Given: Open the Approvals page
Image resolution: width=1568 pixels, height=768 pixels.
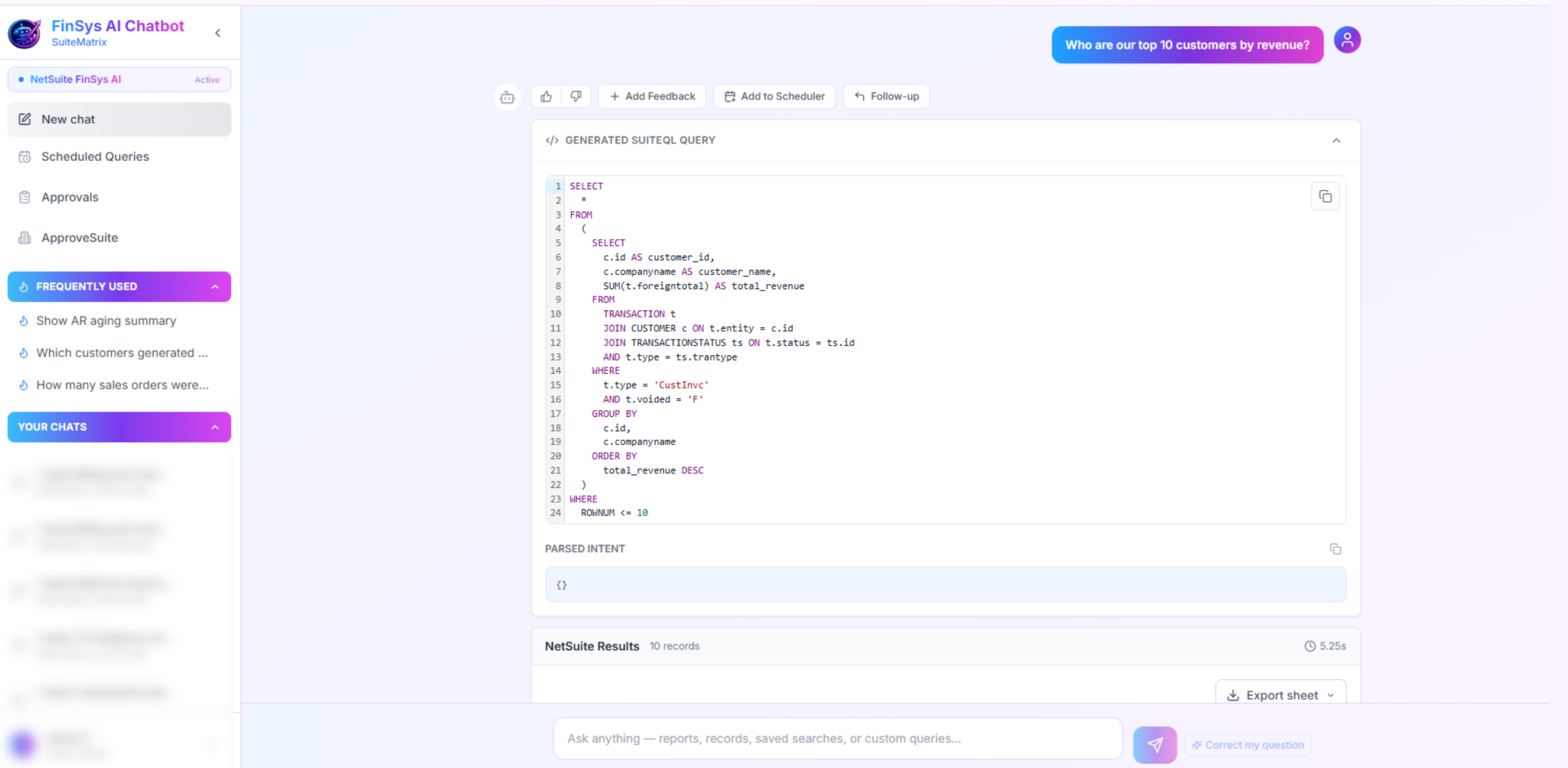Looking at the screenshot, I should click(119, 198).
